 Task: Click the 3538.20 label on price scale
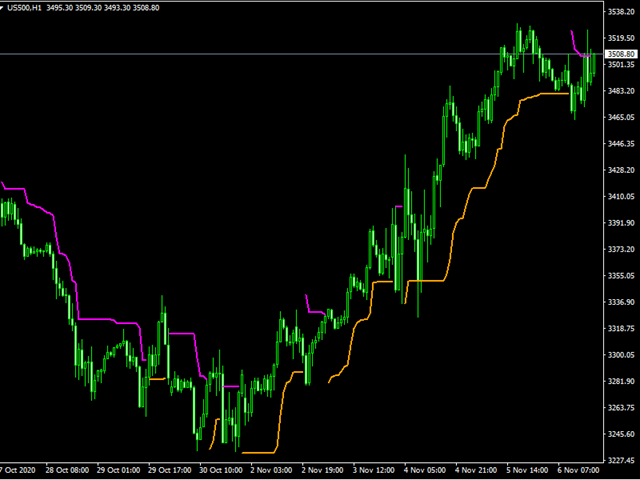point(621,12)
